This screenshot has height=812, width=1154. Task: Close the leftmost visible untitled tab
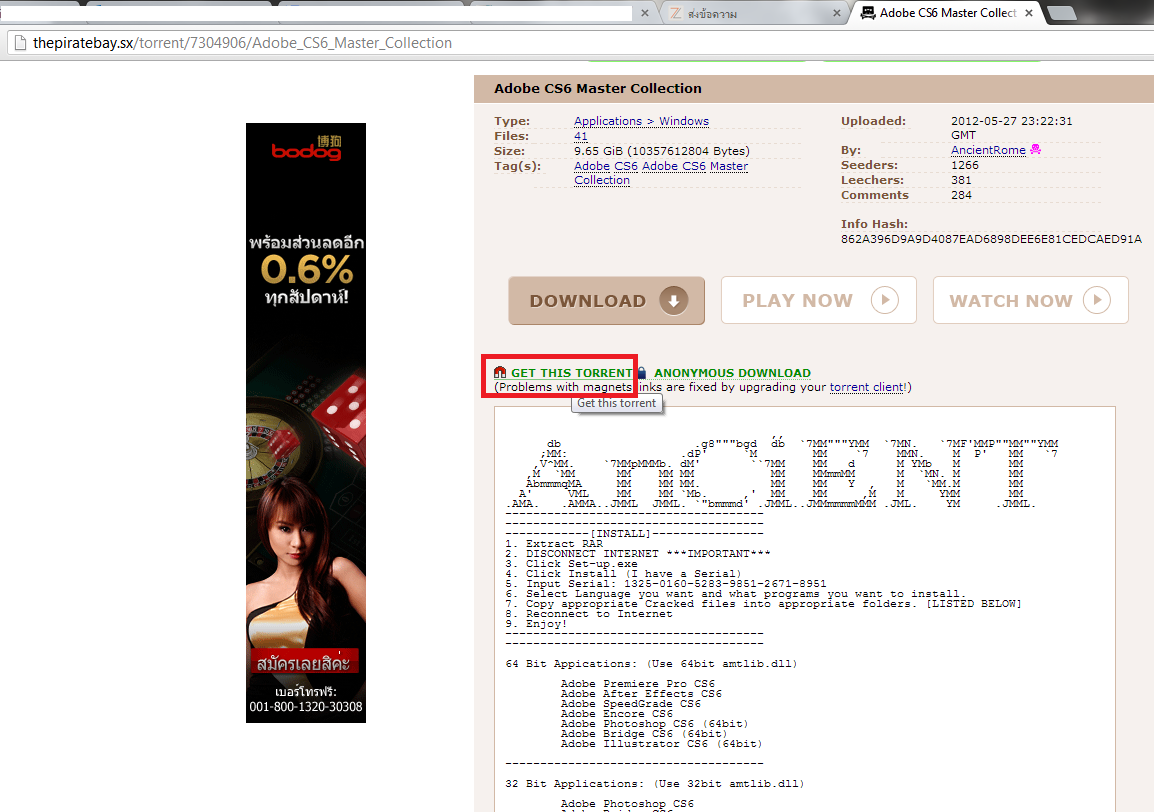click(645, 13)
